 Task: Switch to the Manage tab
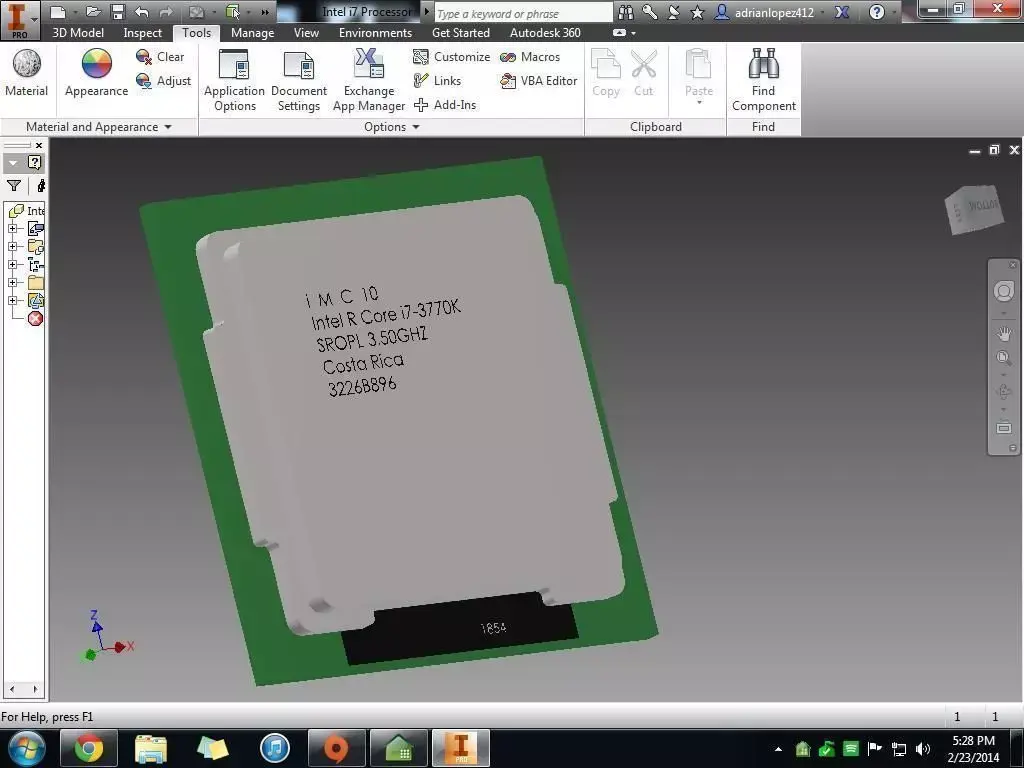pyautogui.click(x=252, y=33)
